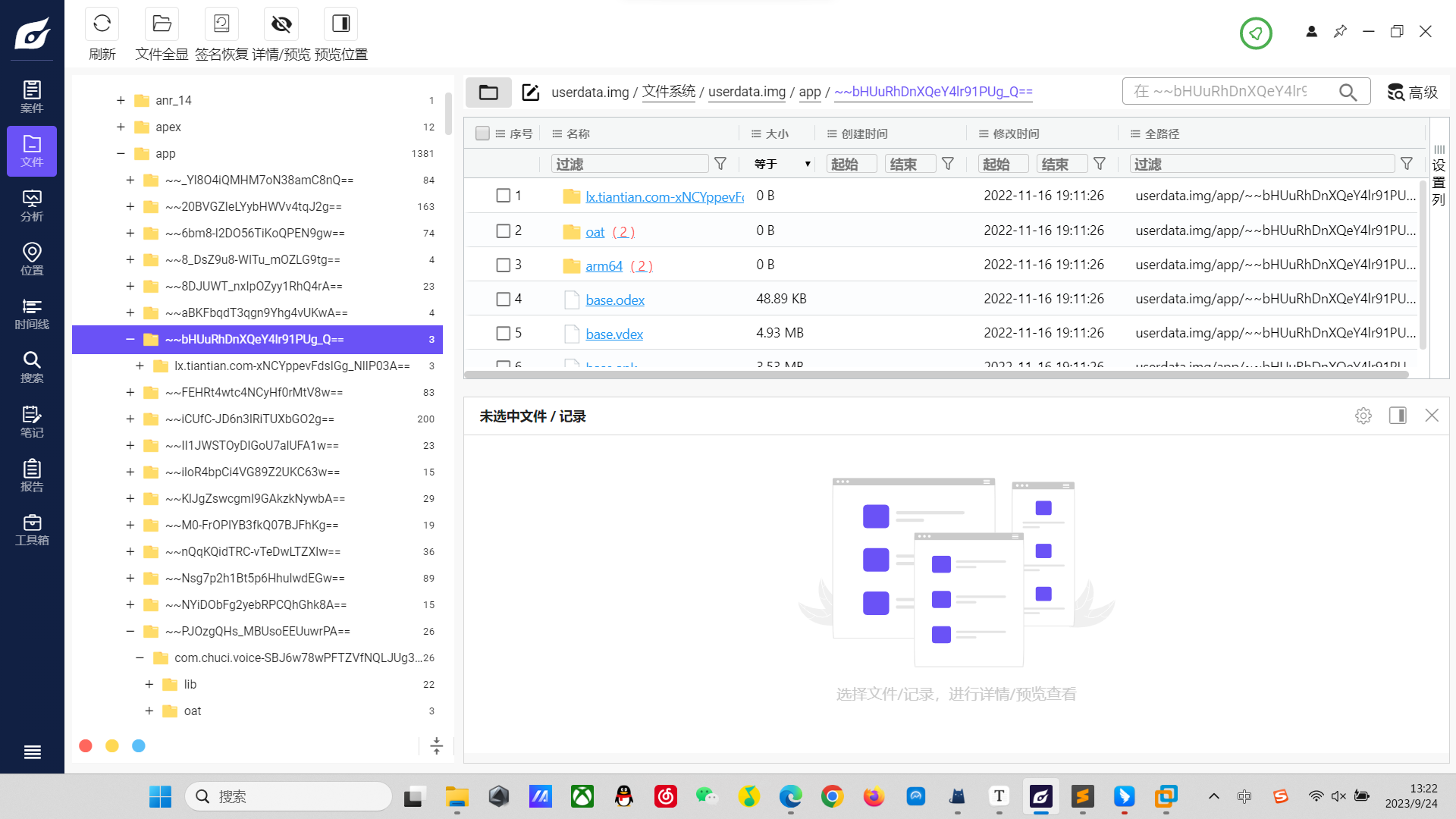1456x819 pixels.
Task: Check the box for base.odex row
Action: point(503,300)
